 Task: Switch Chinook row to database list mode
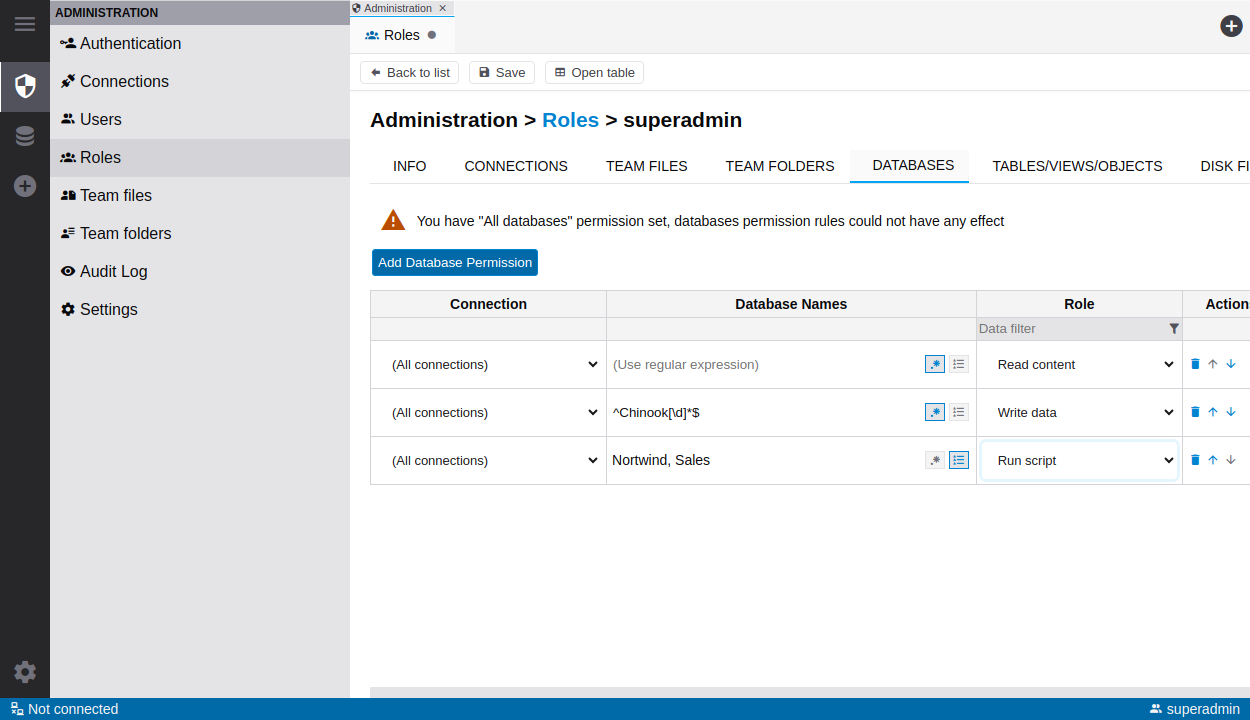(959, 412)
